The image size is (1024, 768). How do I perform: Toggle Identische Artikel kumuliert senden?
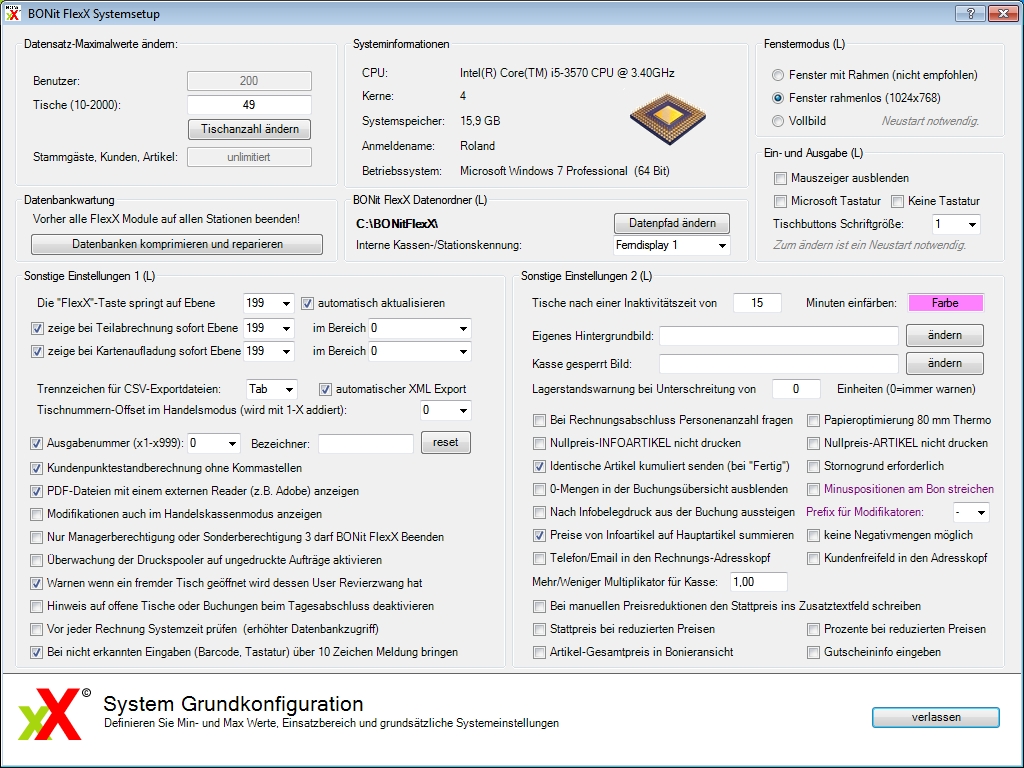pos(539,466)
